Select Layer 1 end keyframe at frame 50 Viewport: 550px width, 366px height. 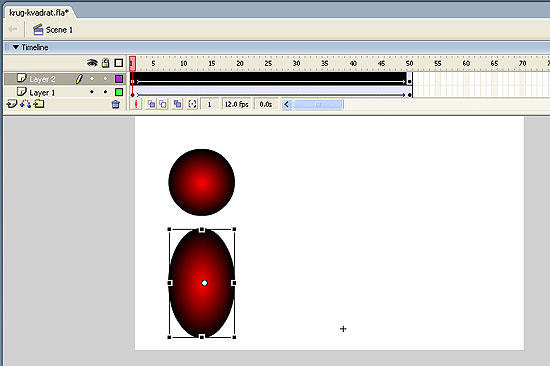[409, 93]
